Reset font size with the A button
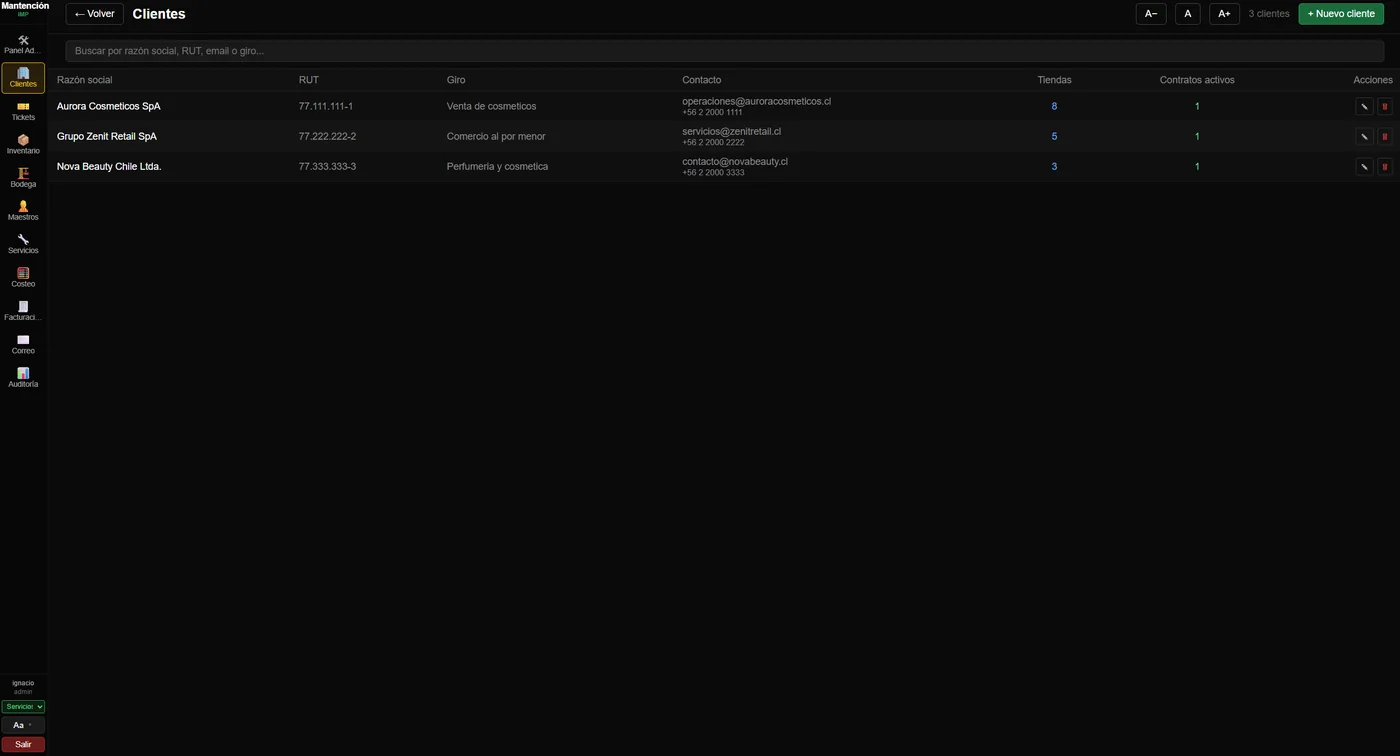This screenshot has width=1400, height=756. coord(1188,14)
